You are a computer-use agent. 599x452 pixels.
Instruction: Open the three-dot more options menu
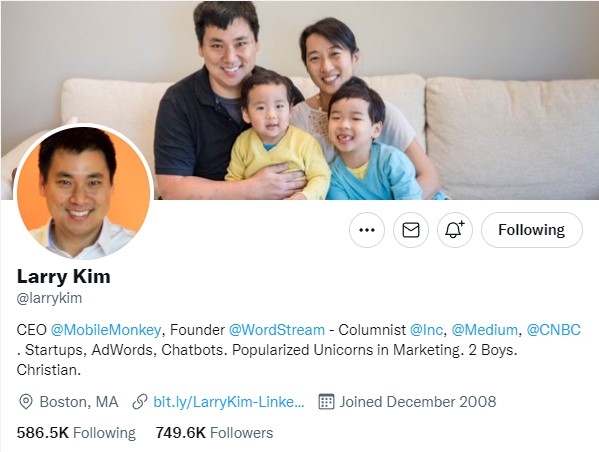[367, 230]
